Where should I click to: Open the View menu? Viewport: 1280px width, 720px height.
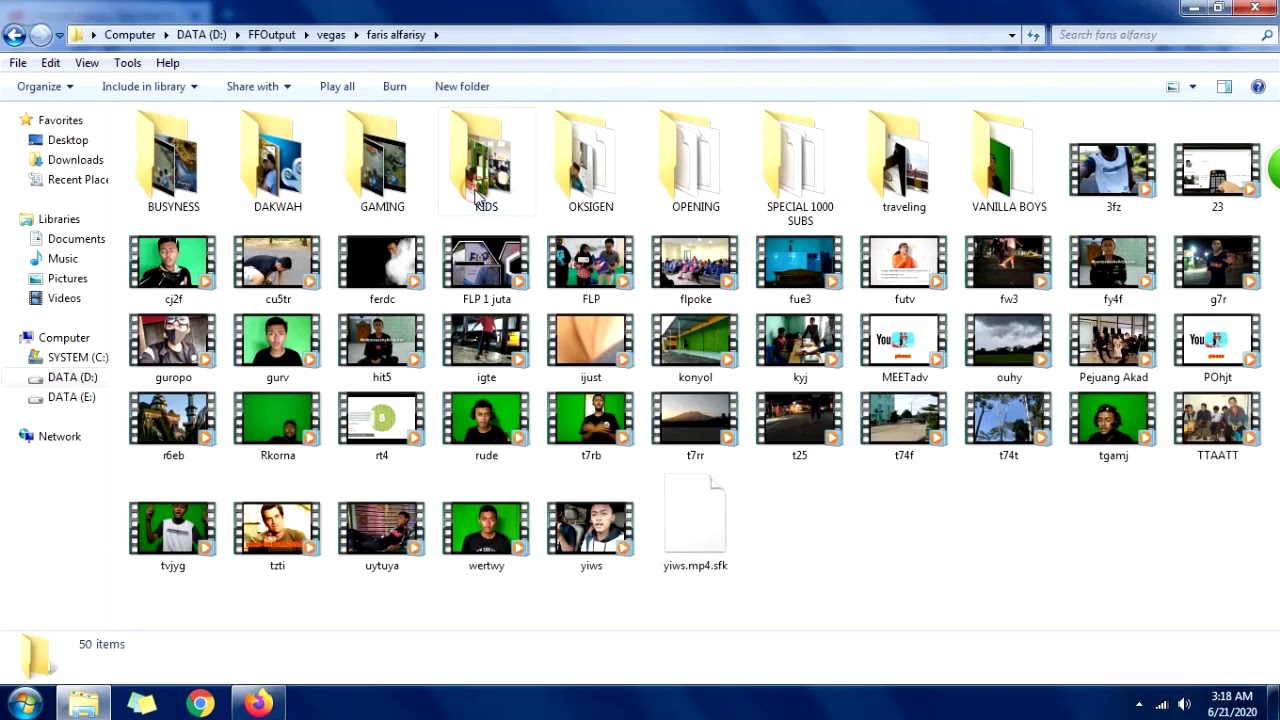[87, 63]
